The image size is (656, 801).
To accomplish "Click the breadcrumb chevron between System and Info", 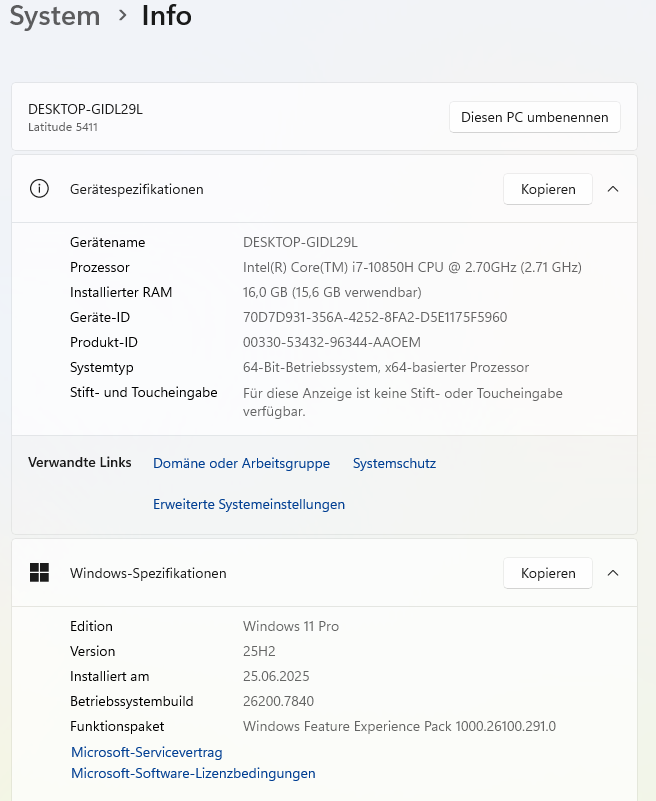I will [x=122, y=16].
